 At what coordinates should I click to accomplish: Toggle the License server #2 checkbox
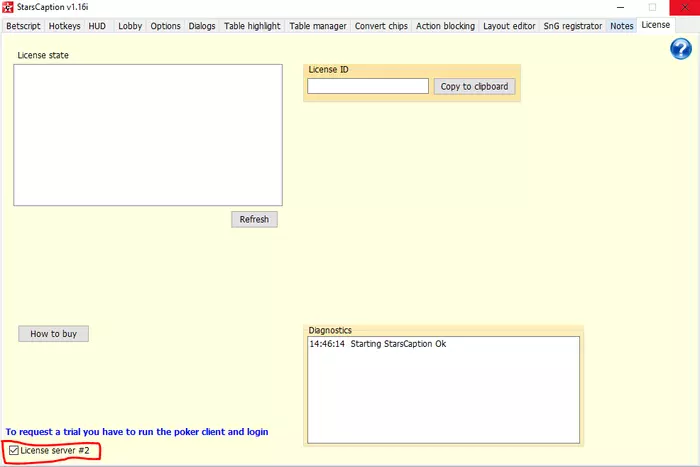[14, 450]
